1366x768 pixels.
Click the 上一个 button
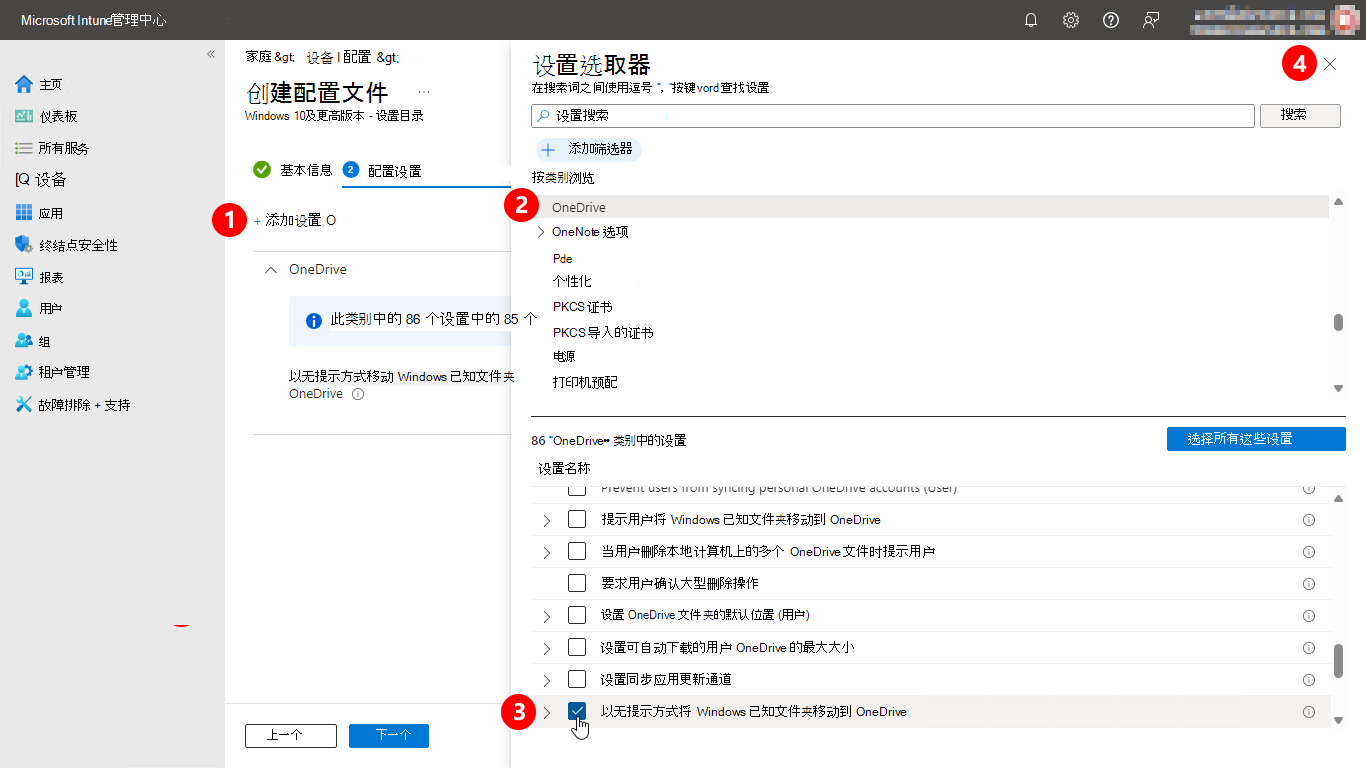point(291,735)
